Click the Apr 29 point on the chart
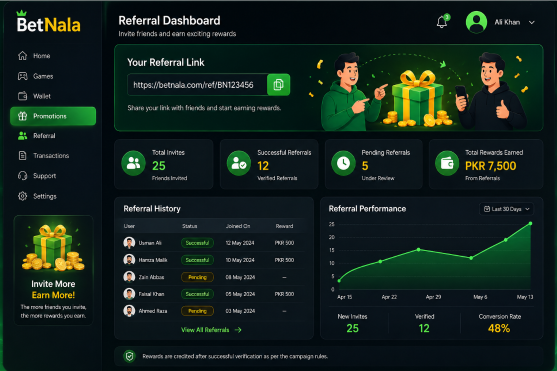557x371 pixels. [419, 249]
